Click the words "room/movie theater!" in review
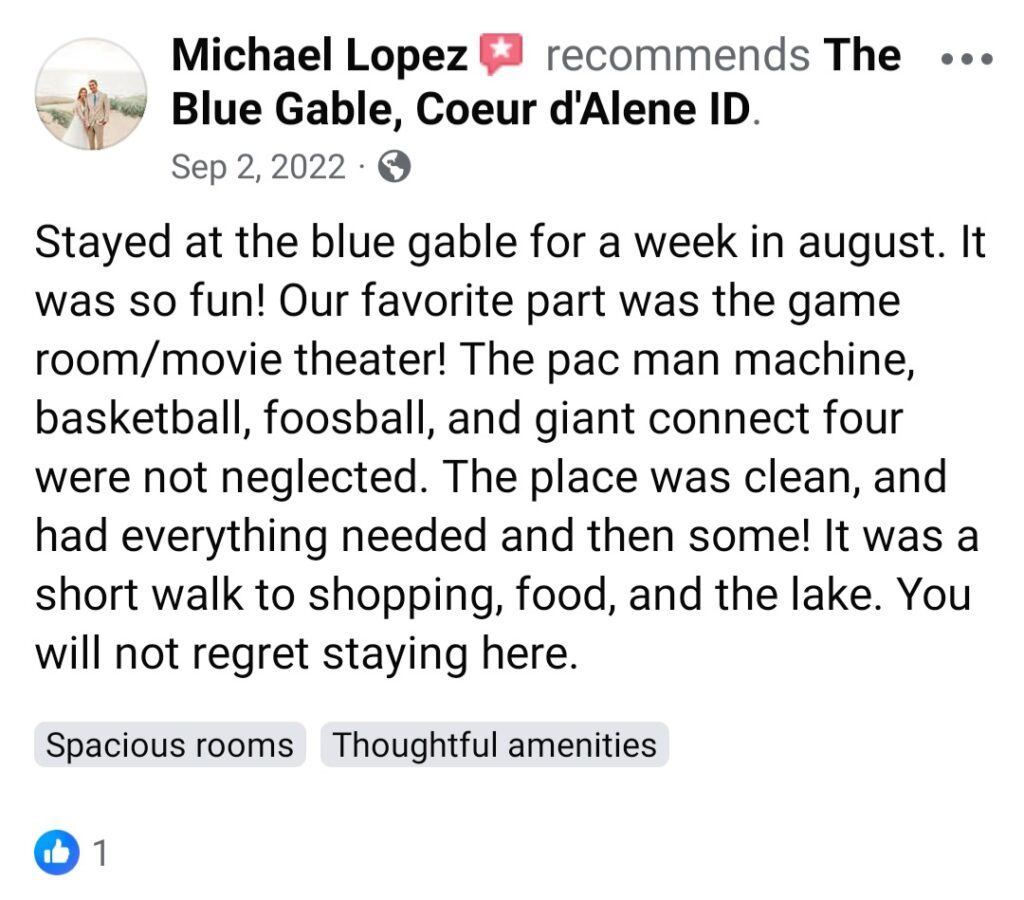This screenshot has height=900, width=1024. 240,361
